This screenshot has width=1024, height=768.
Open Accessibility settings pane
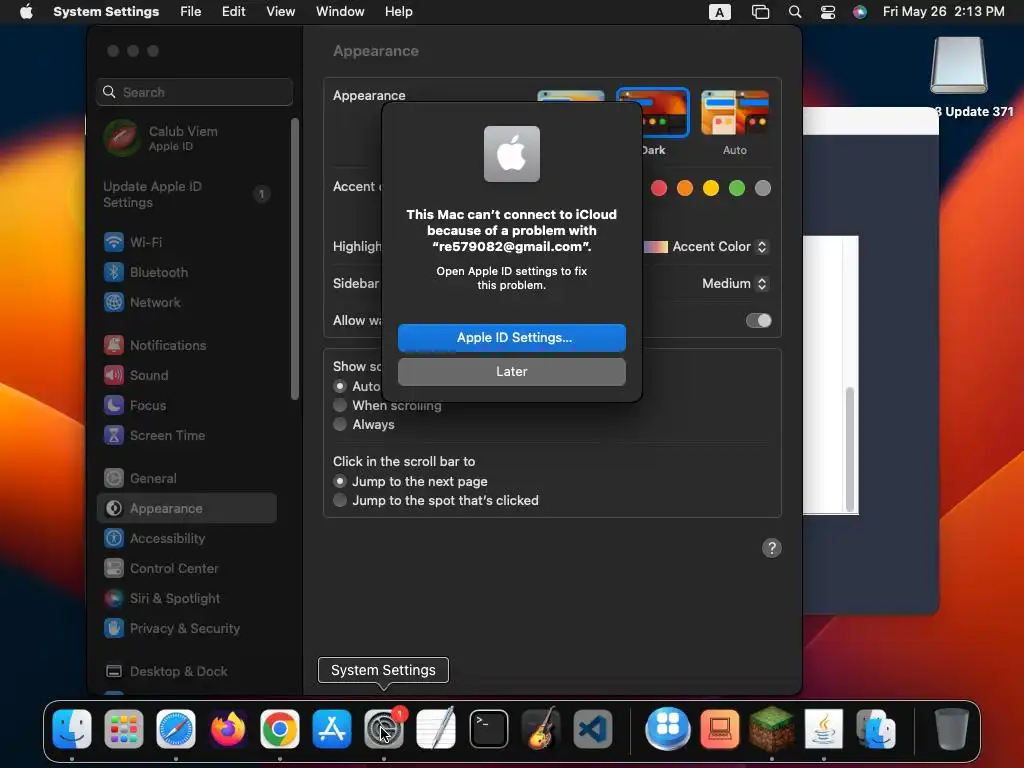click(x=188, y=538)
